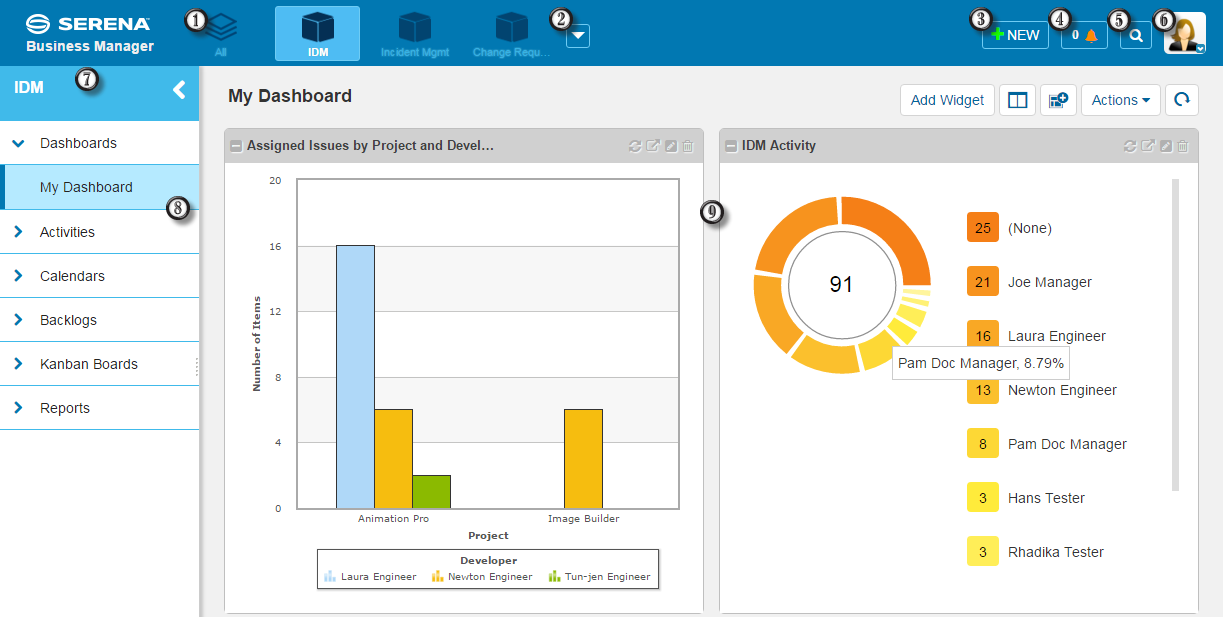
Task: Collapse the IDM side panel with chevron
Action: pyautogui.click(x=179, y=89)
